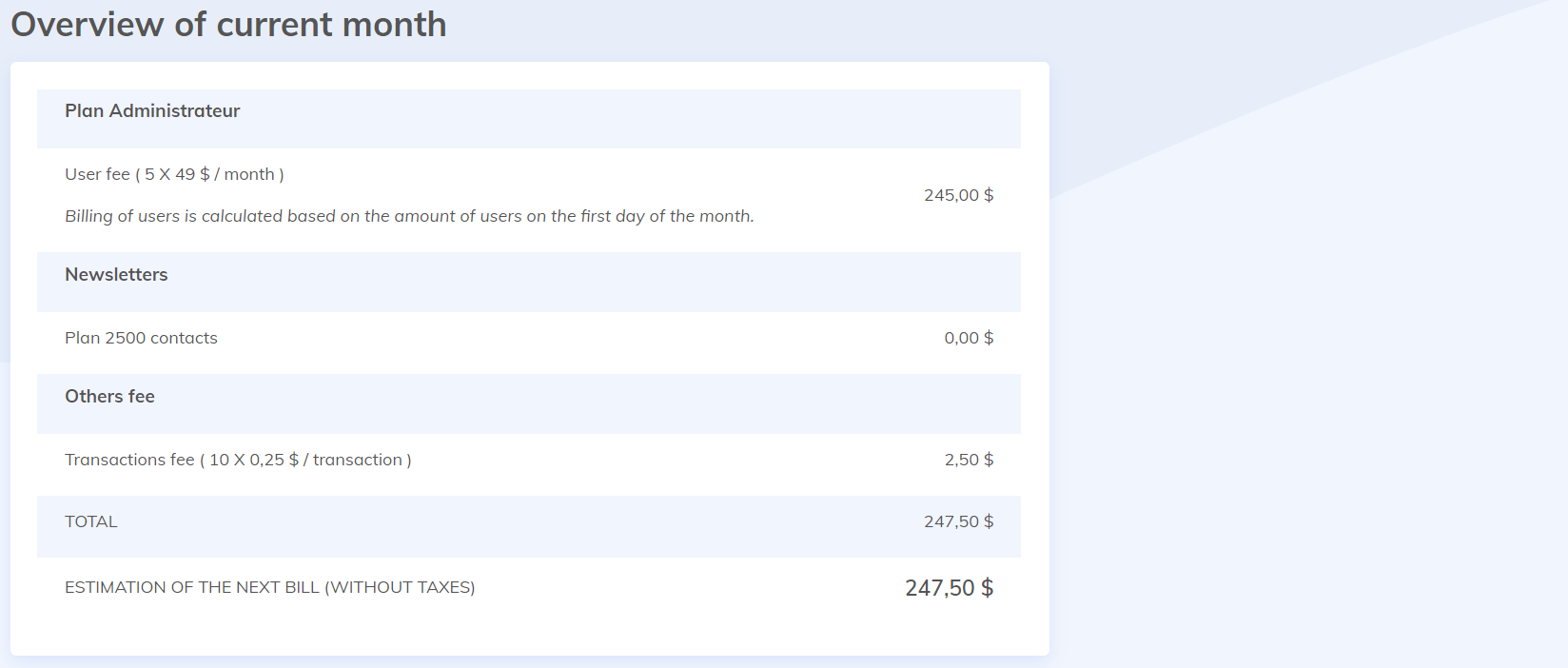This screenshot has width=1568, height=668.
Task: Click the Newsletters section header
Action: 116,275
